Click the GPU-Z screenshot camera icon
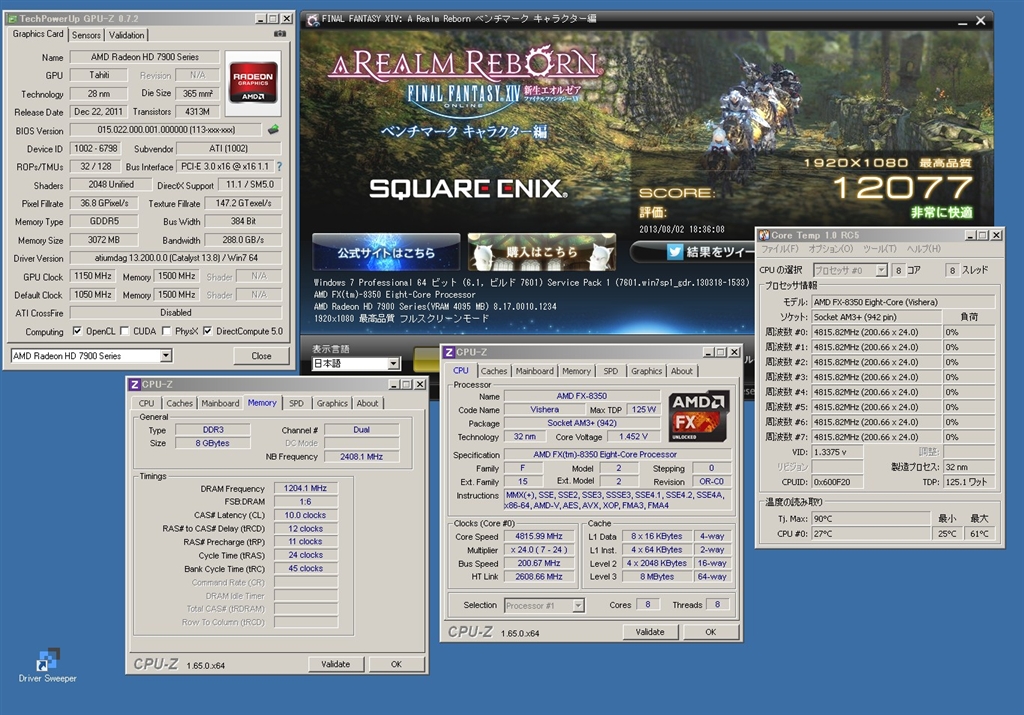1024x715 pixels. click(280, 34)
